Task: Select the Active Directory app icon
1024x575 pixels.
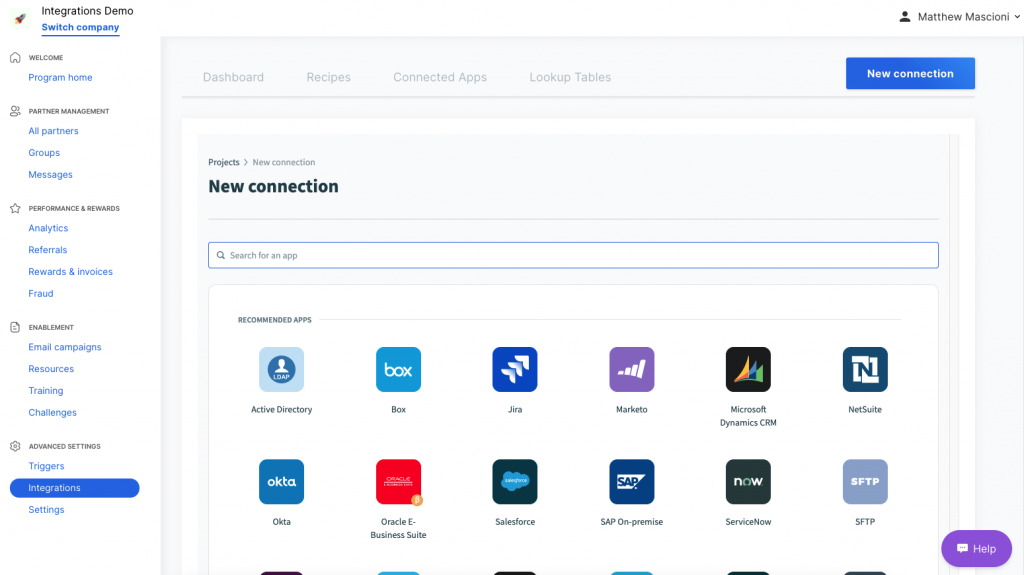Action: coord(281,369)
